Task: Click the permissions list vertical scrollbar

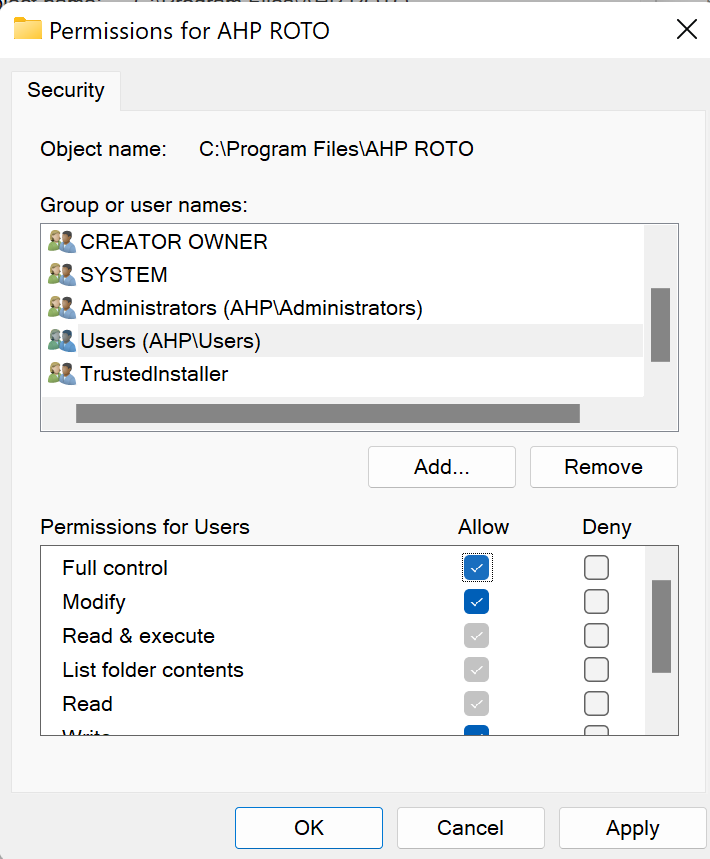Action: 661,626
